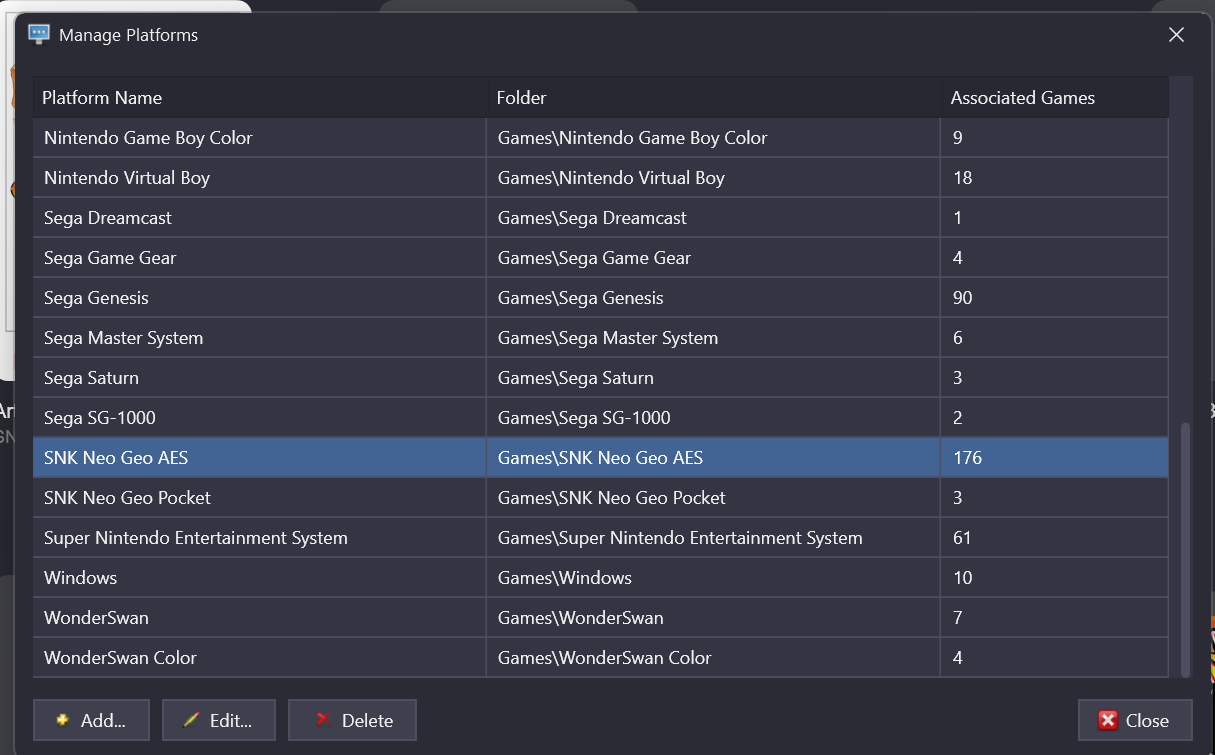Screen dimensions: 1215x755
Task: Click folder cell Games\SNK Neo Geo Pocket
Action: pos(714,498)
